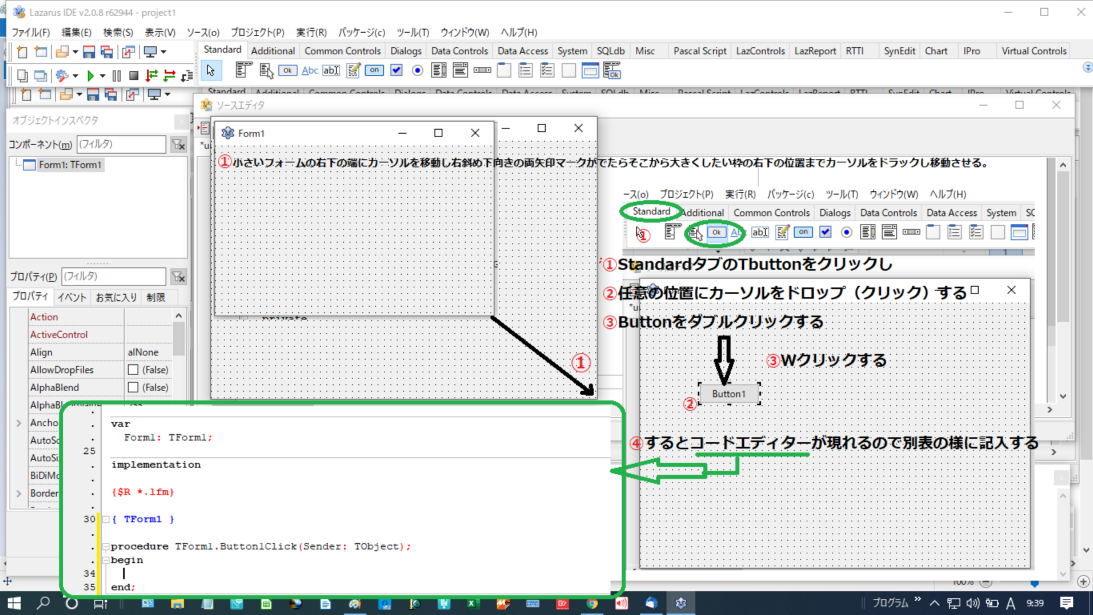Image resolution: width=1093 pixels, height=615 pixels.
Task: Select Form1: TForm1 in the component tree
Action: point(70,165)
